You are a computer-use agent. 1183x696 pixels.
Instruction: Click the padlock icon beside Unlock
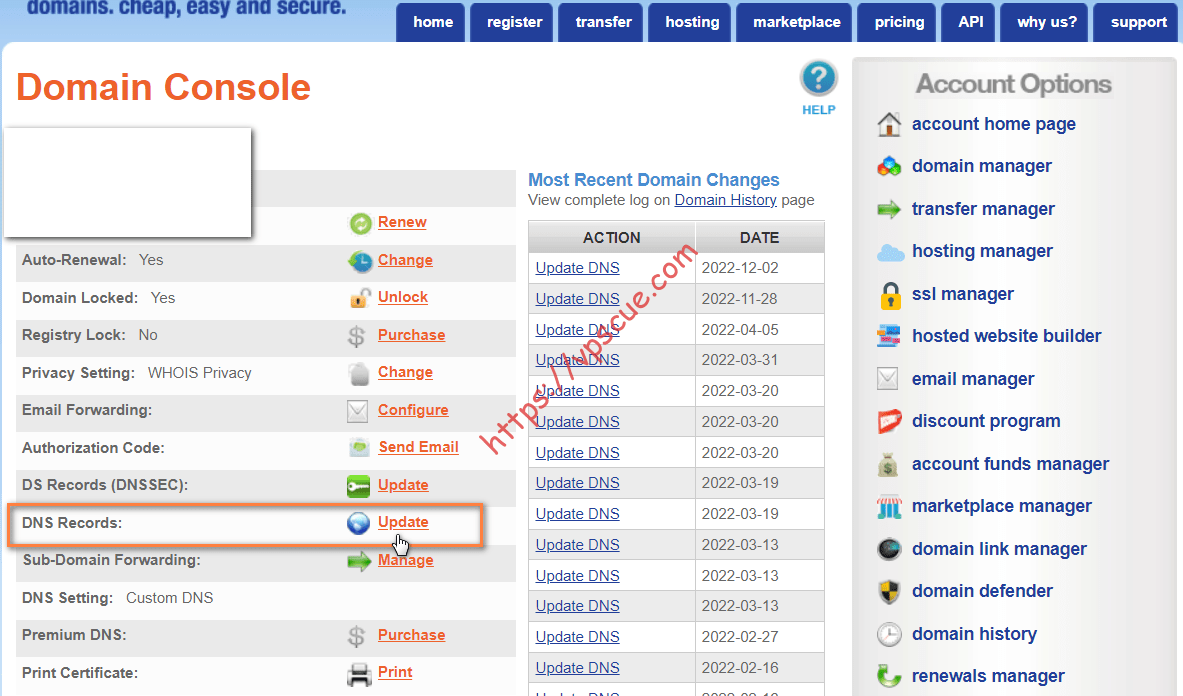click(360, 298)
